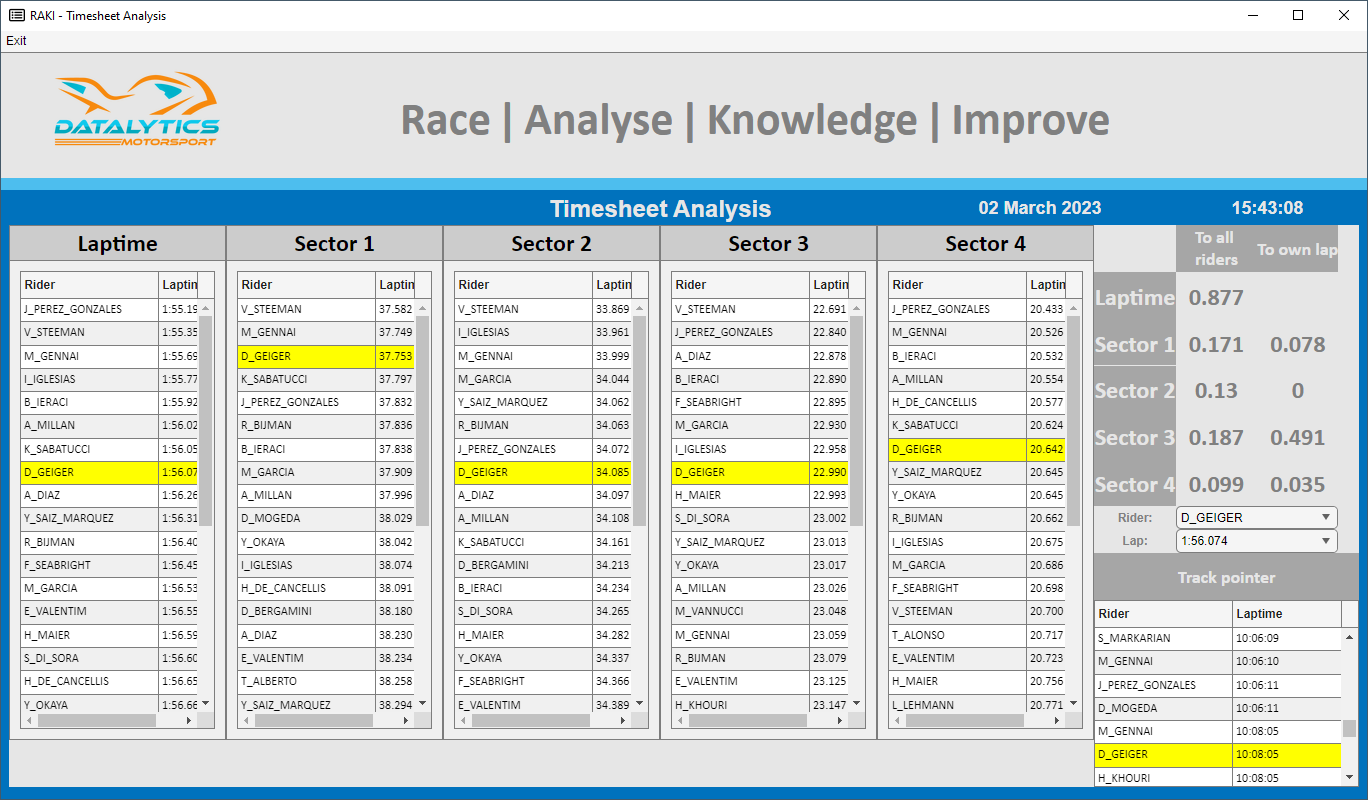Click the RAKI app icon in title bar
Image resolution: width=1368 pixels, height=800 pixels.
[x=16, y=15]
